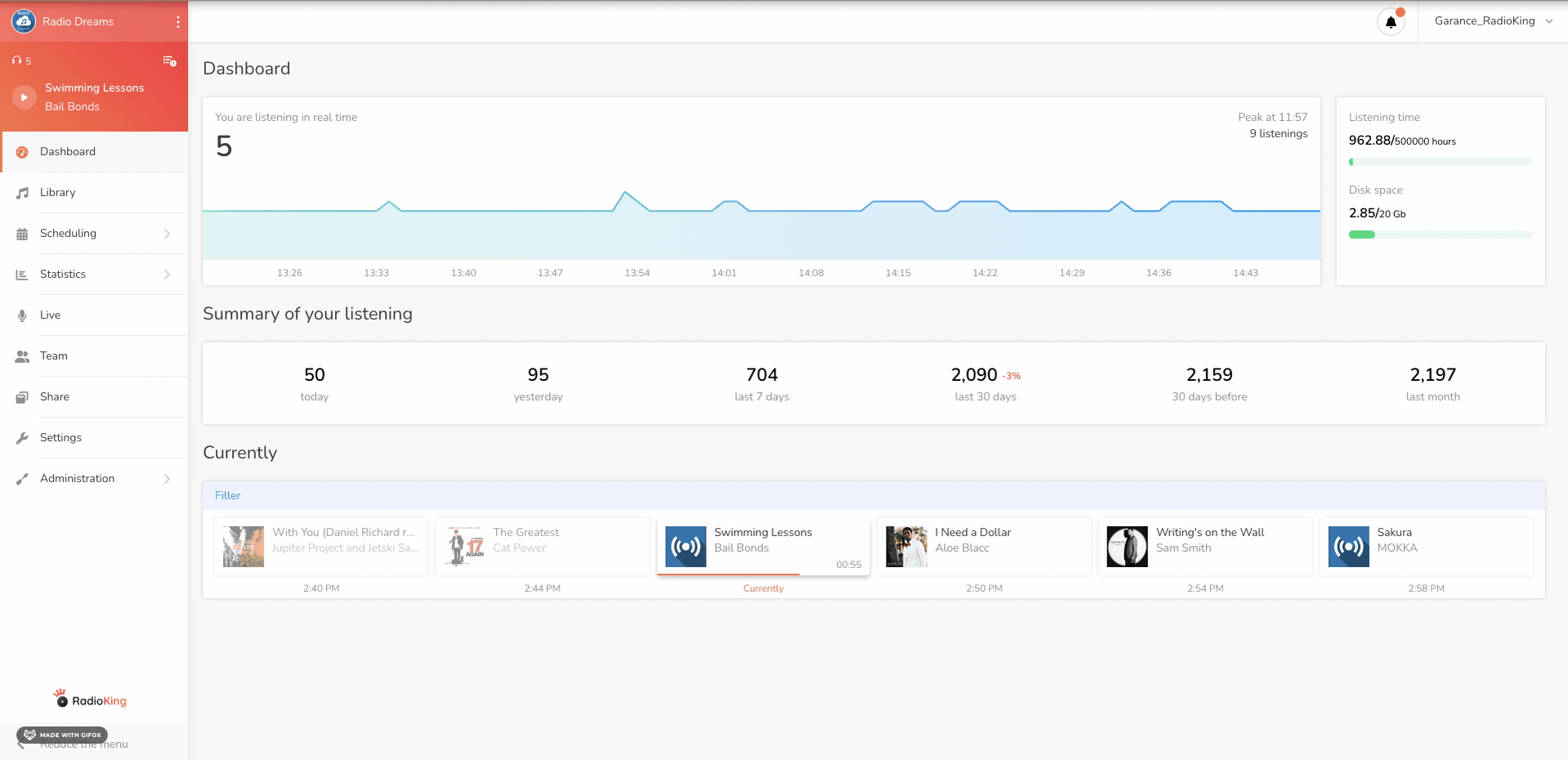
Task: Open the Garance_RadioKing account dropdown
Action: click(x=1493, y=21)
